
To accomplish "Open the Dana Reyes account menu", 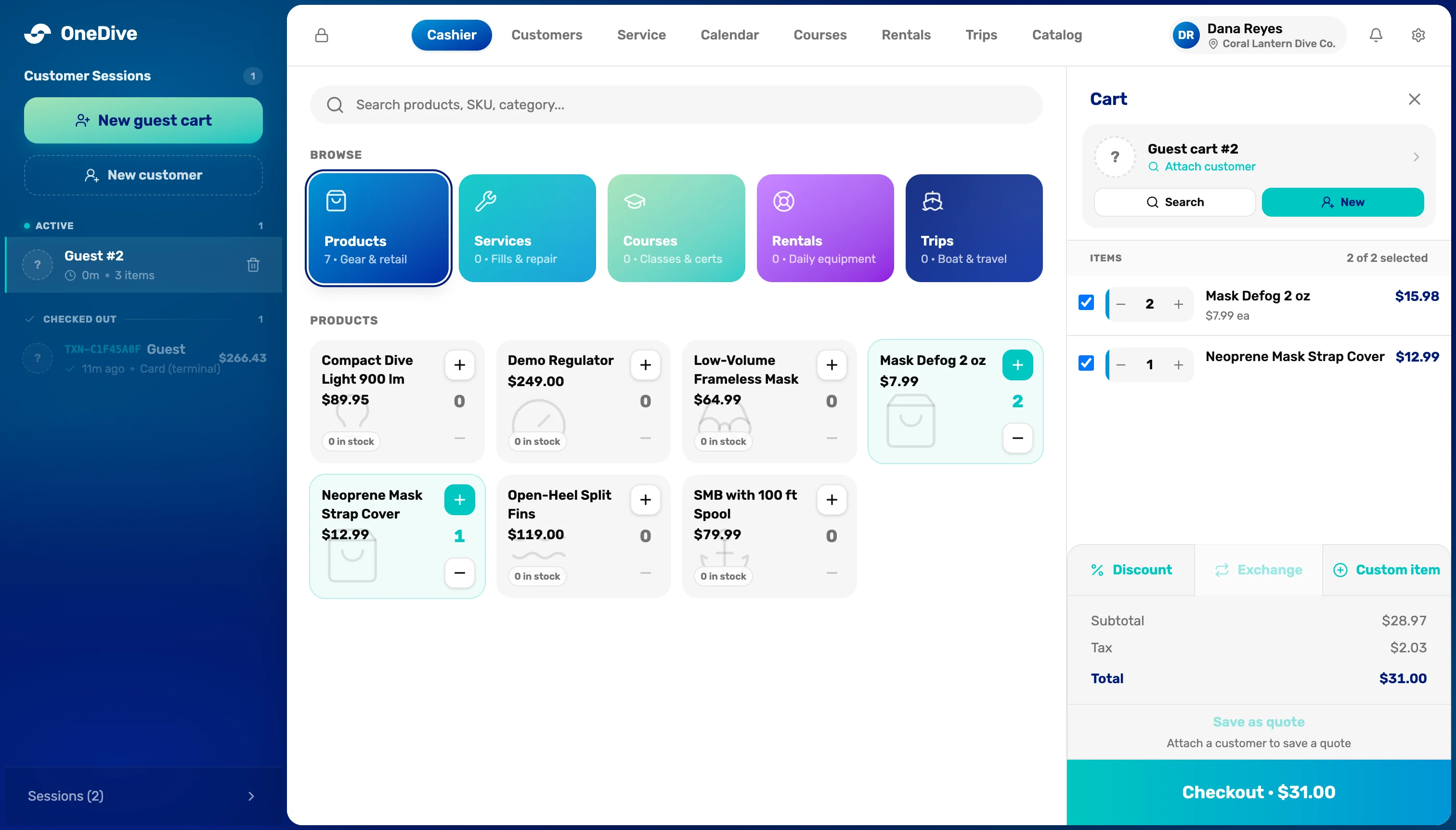I will click(1258, 35).
